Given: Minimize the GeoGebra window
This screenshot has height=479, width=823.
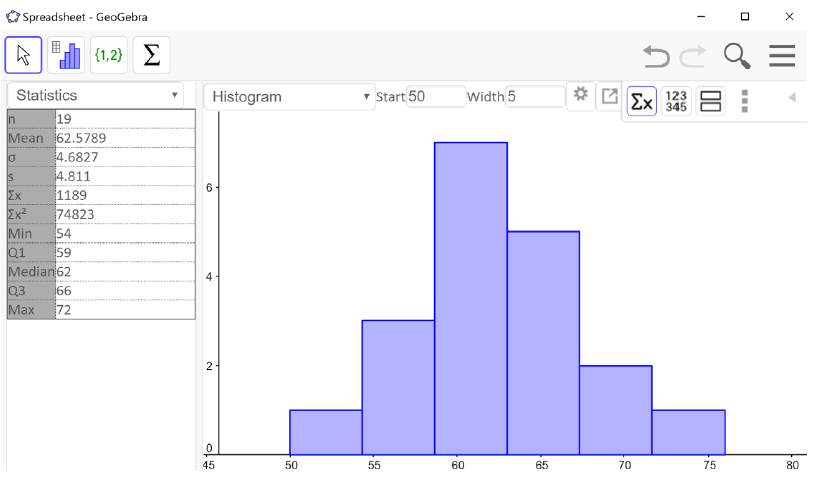Looking at the screenshot, I should click(701, 17).
